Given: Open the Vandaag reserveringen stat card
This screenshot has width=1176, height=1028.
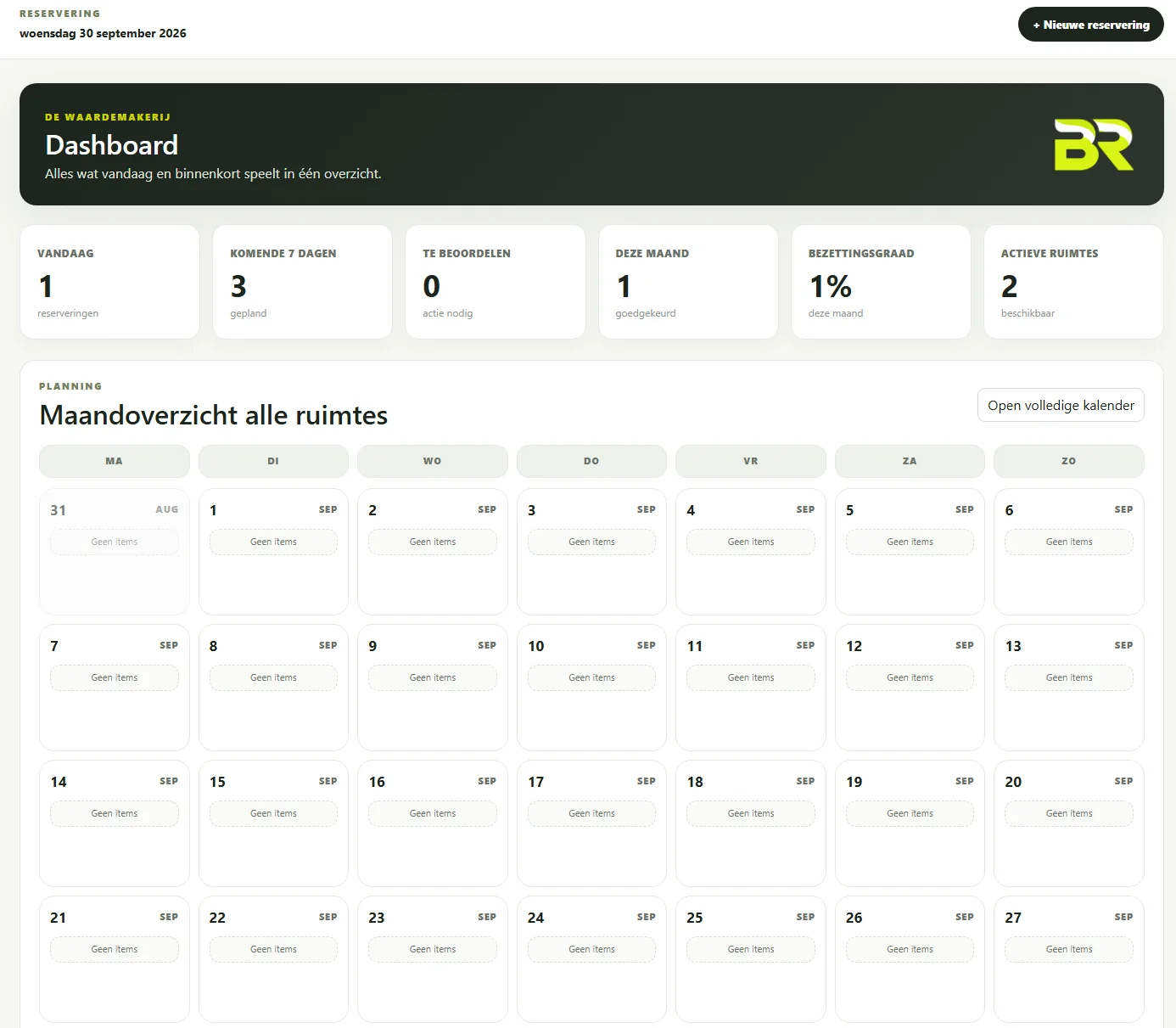Looking at the screenshot, I should pyautogui.click(x=109, y=282).
